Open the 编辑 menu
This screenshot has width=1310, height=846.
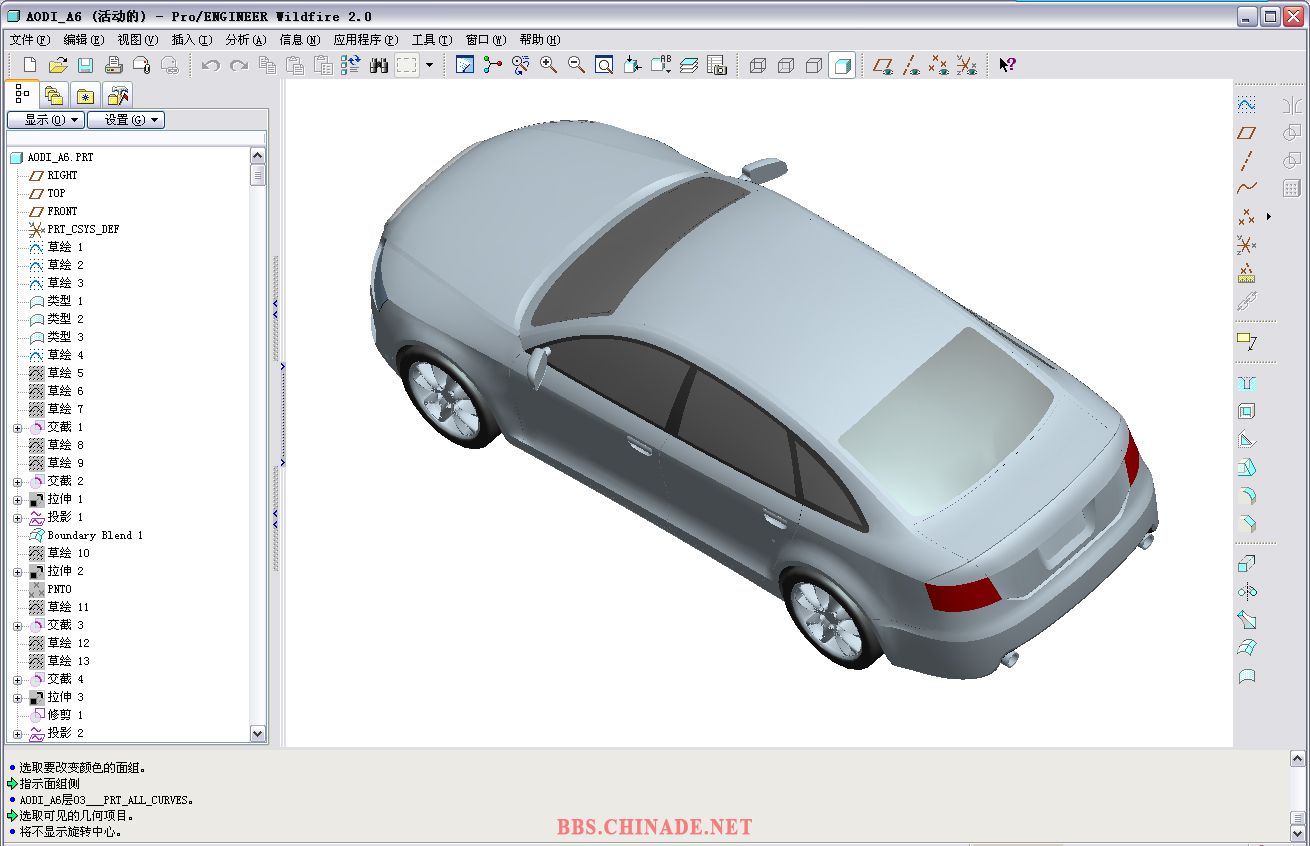pyautogui.click(x=83, y=40)
